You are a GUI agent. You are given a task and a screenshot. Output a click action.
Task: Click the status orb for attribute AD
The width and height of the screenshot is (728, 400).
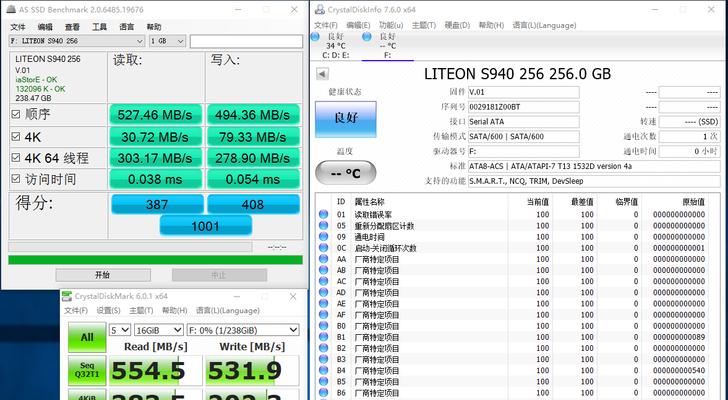(324, 292)
